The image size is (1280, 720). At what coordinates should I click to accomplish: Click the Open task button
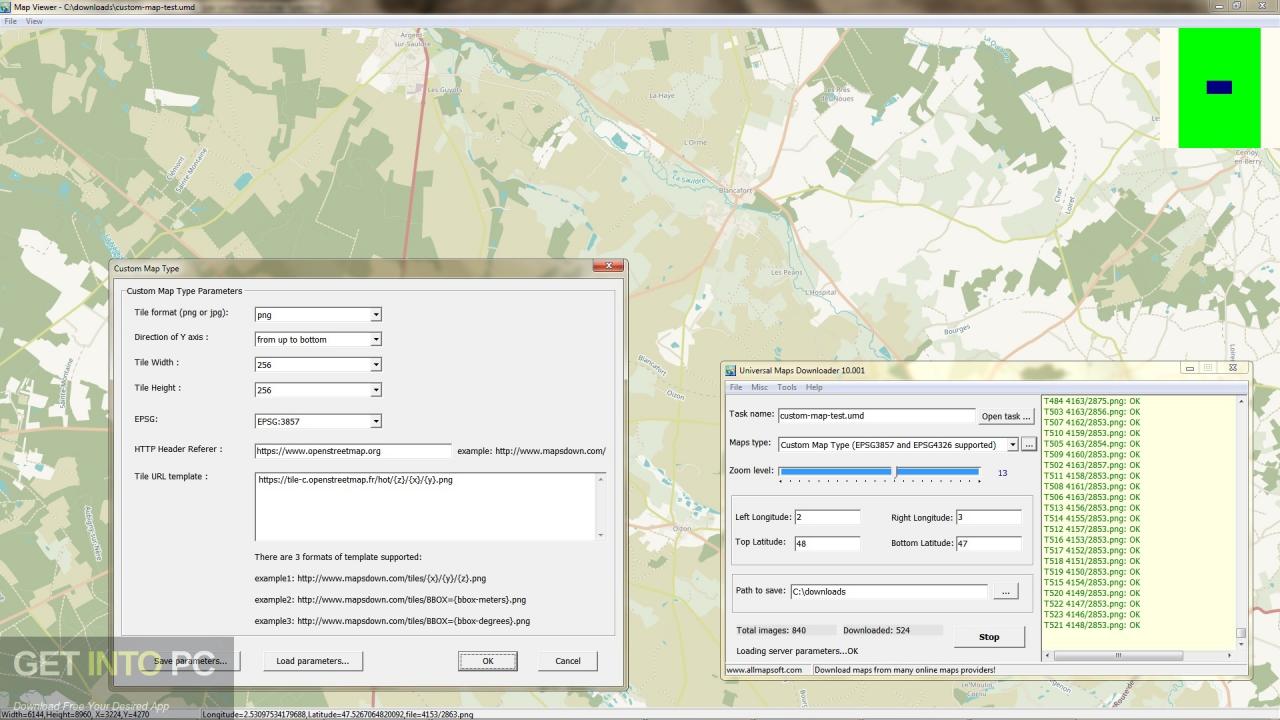[x=1006, y=416]
